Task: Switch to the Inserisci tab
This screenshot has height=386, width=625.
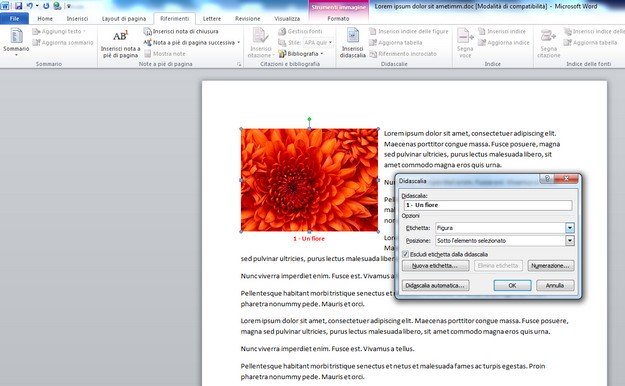Action: pyautogui.click(x=77, y=18)
